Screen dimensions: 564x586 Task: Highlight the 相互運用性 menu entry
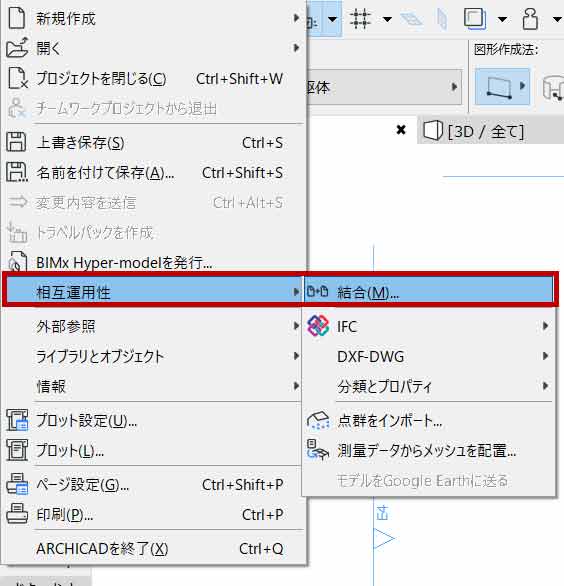click(x=153, y=292)
